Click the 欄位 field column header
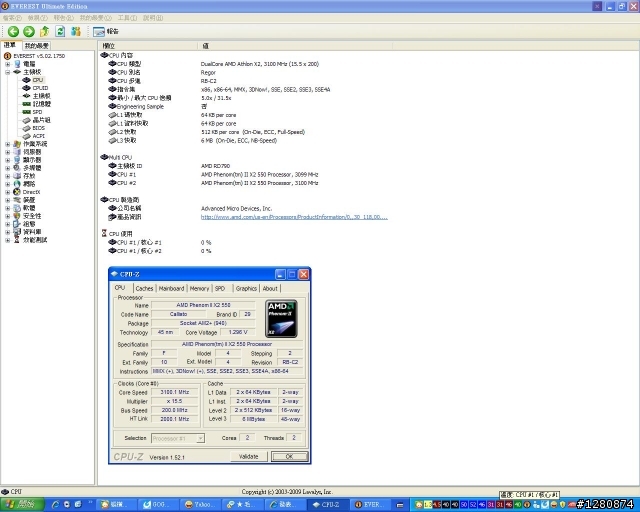640x512 pixels. pyautogui.click(x=147, y=46)
